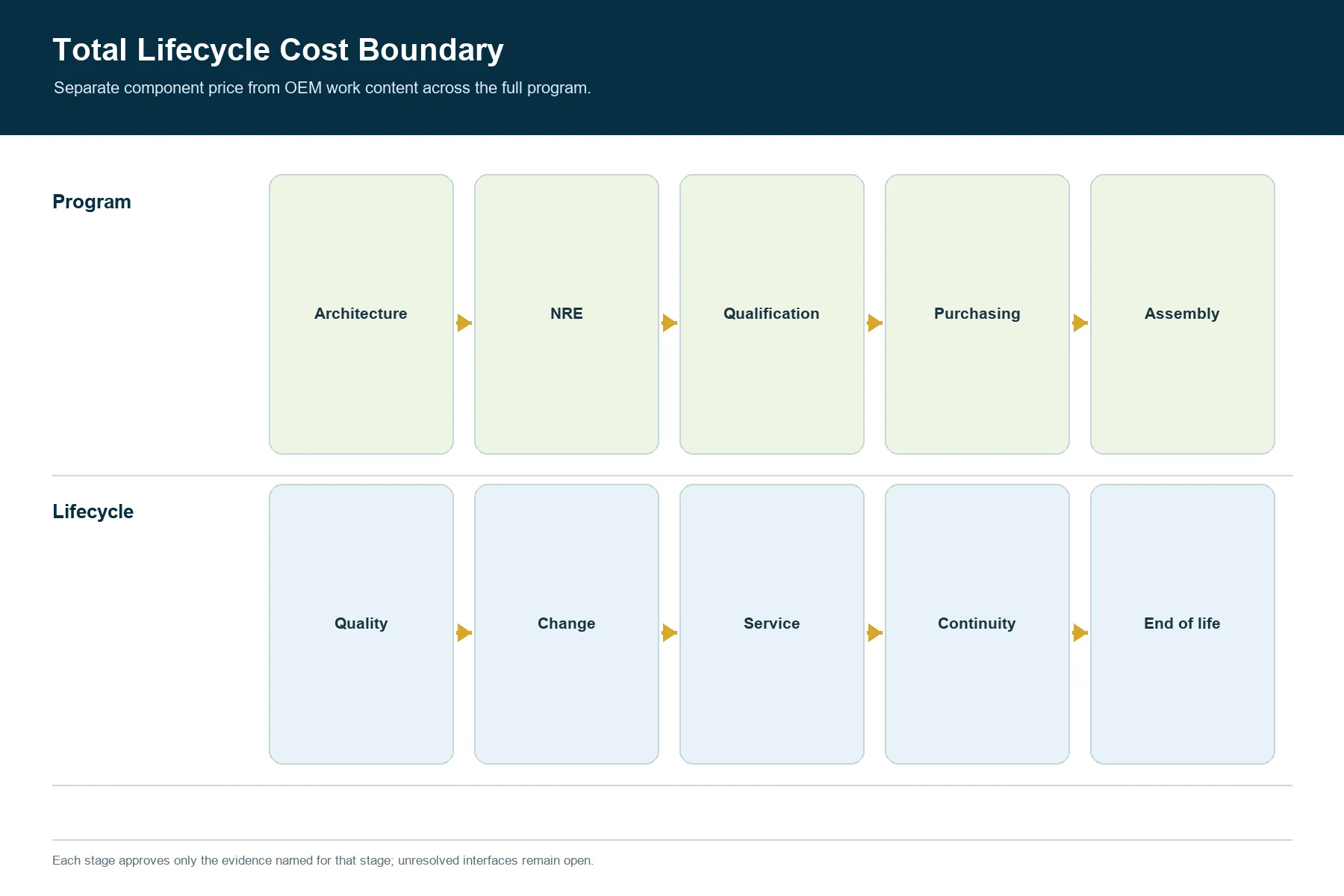Image resolution: width=1344 pixels, height=896 pixels.
Task: Click the arrow between NRE and Qualification
Action: pyautogui.click(x=670, y=323)
